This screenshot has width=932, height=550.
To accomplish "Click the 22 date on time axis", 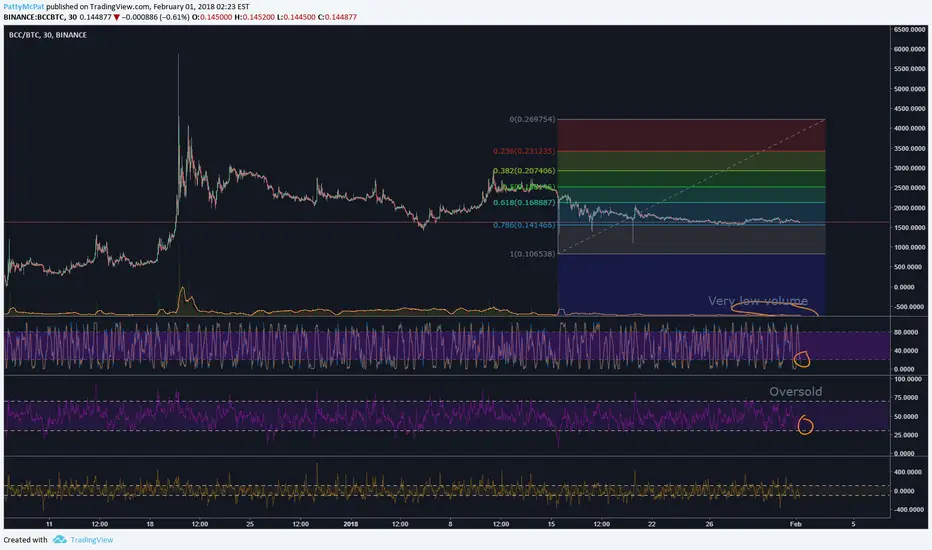I will pos(652,524).
